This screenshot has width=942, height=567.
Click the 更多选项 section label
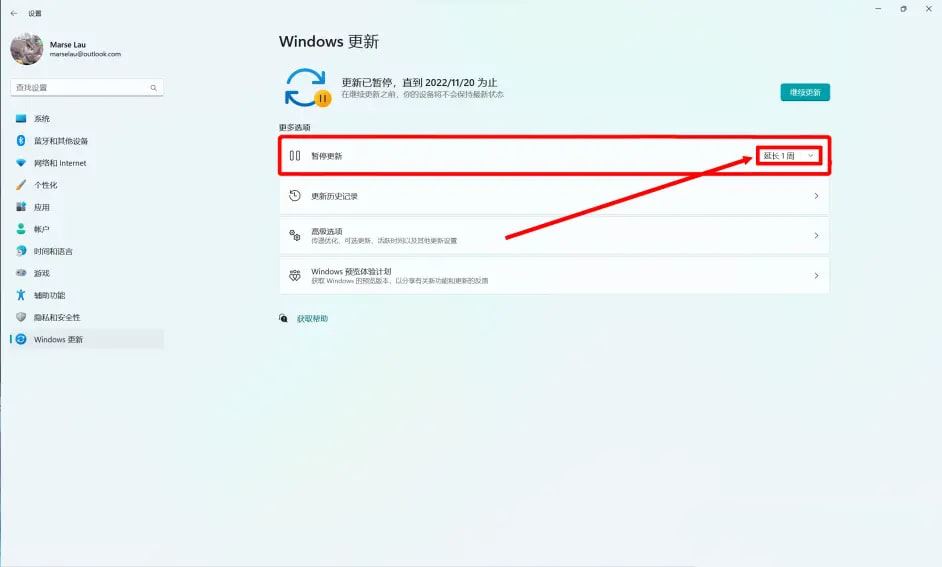click(x=294, y=127)
